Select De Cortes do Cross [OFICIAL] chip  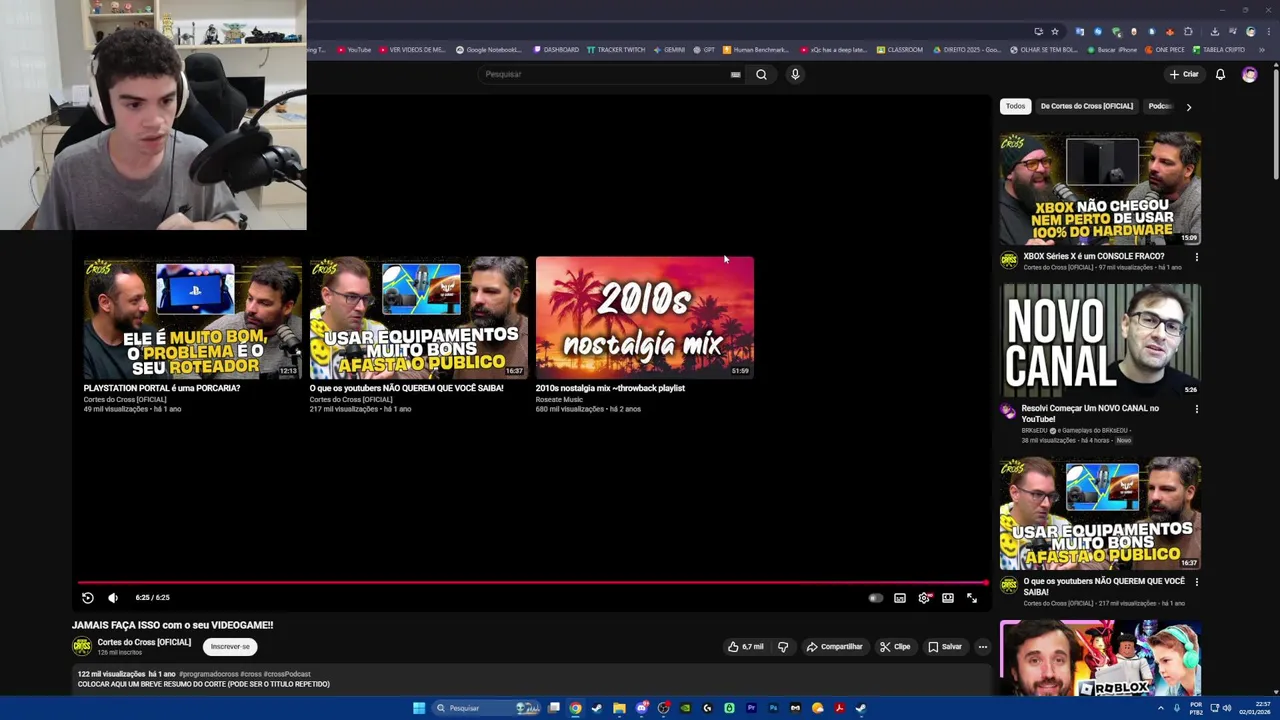1087,106
